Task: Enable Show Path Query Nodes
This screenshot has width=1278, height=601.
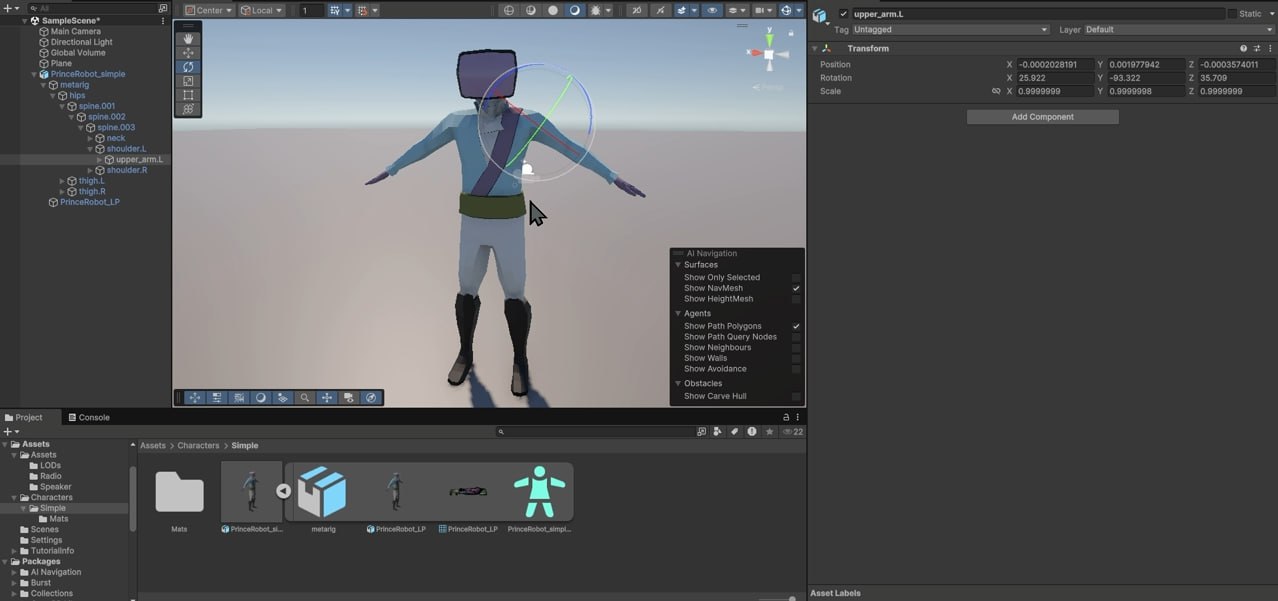Action: click(796, 337)
